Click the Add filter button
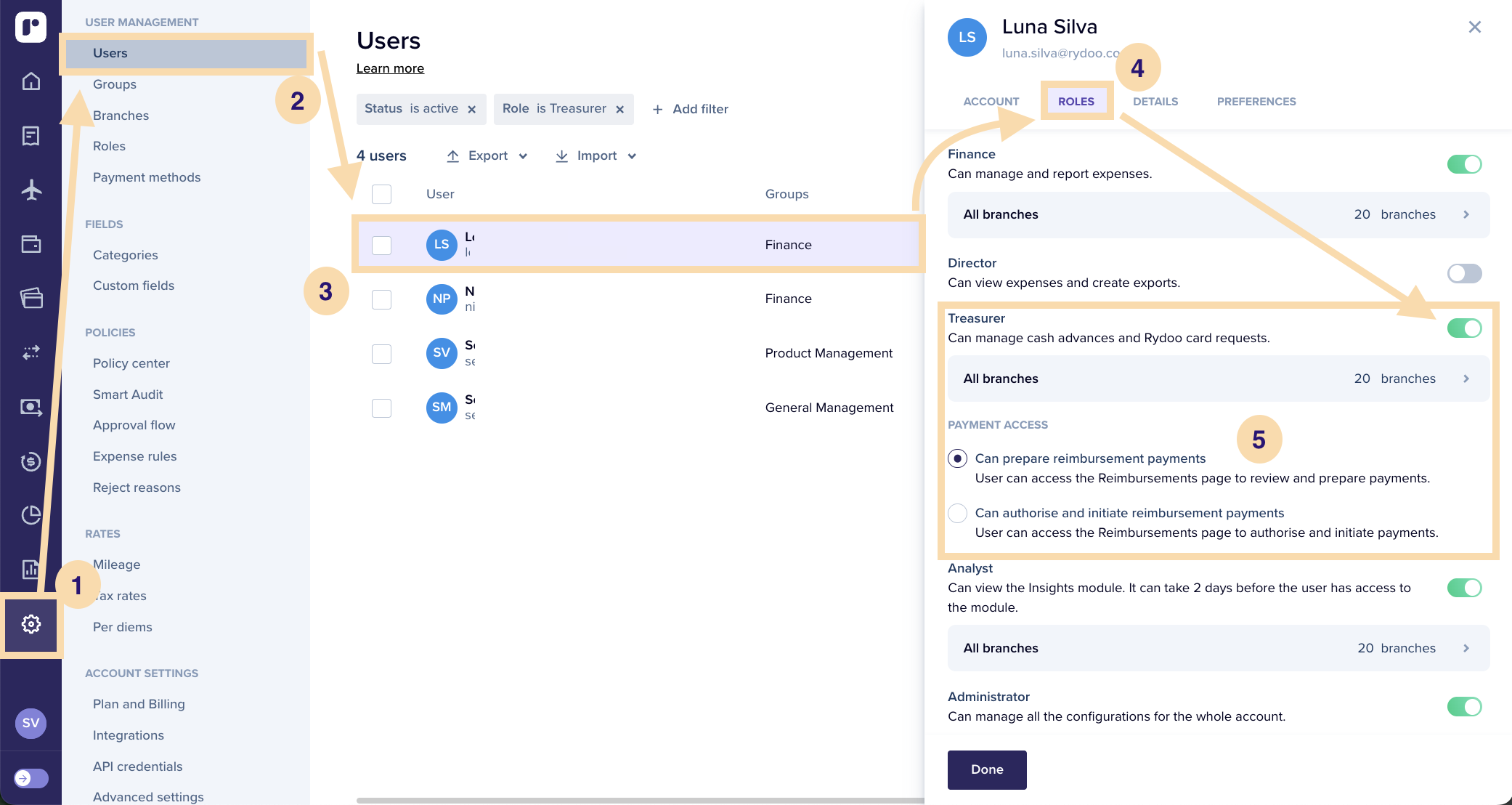 pos(690,109)
